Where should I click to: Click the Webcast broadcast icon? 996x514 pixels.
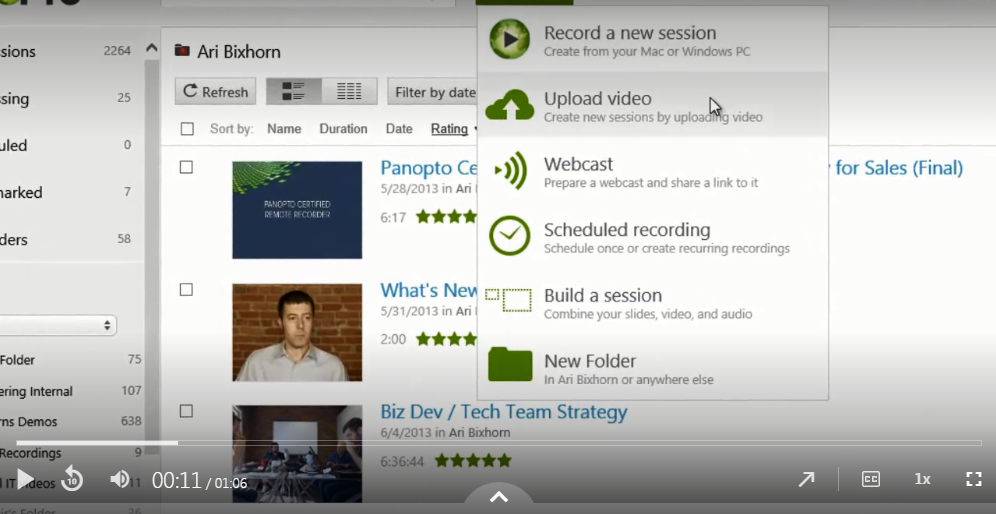tap(510, 171)
